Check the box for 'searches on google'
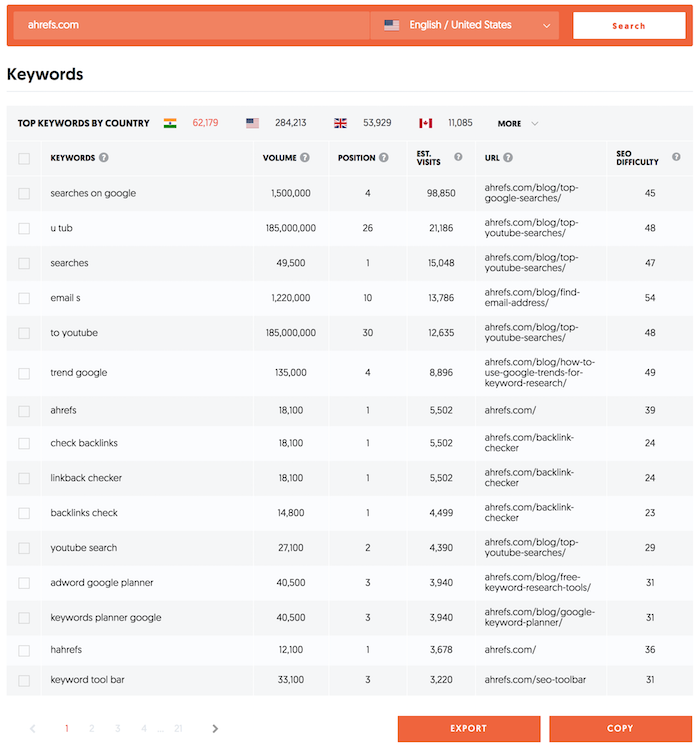700x750 pixels. pyautogui.click(x=24, y=193)
